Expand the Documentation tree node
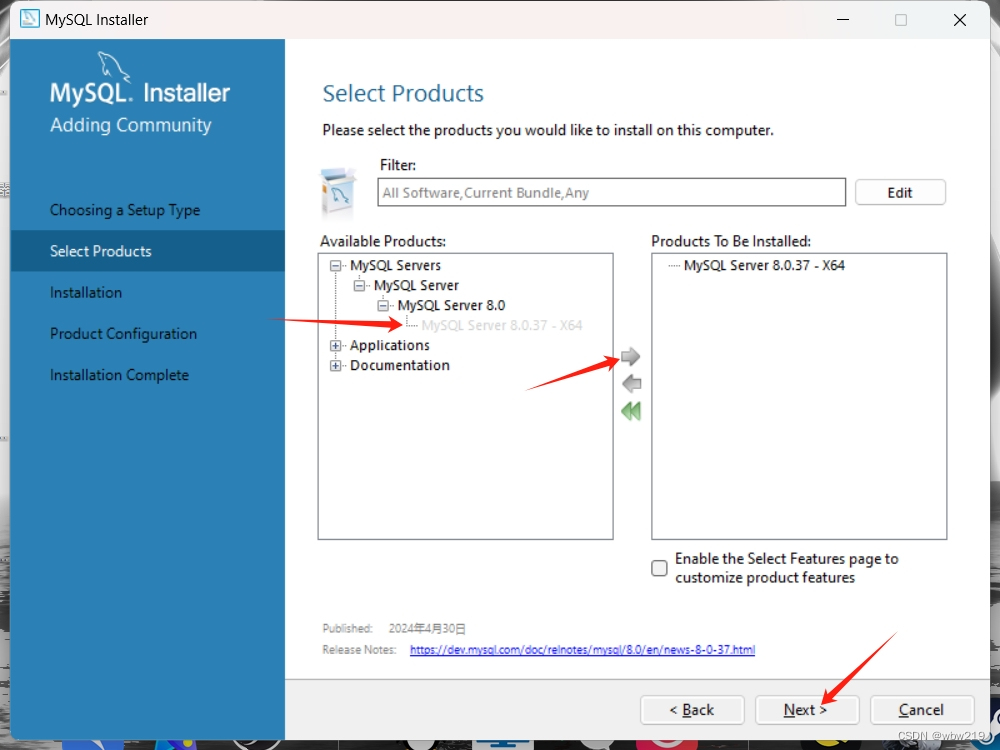1000x750 pixels. click(335, 365)
